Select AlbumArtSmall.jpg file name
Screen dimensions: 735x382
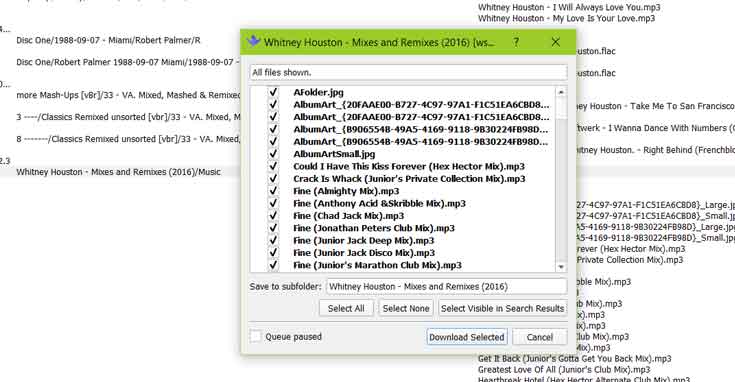coord(334,154)
